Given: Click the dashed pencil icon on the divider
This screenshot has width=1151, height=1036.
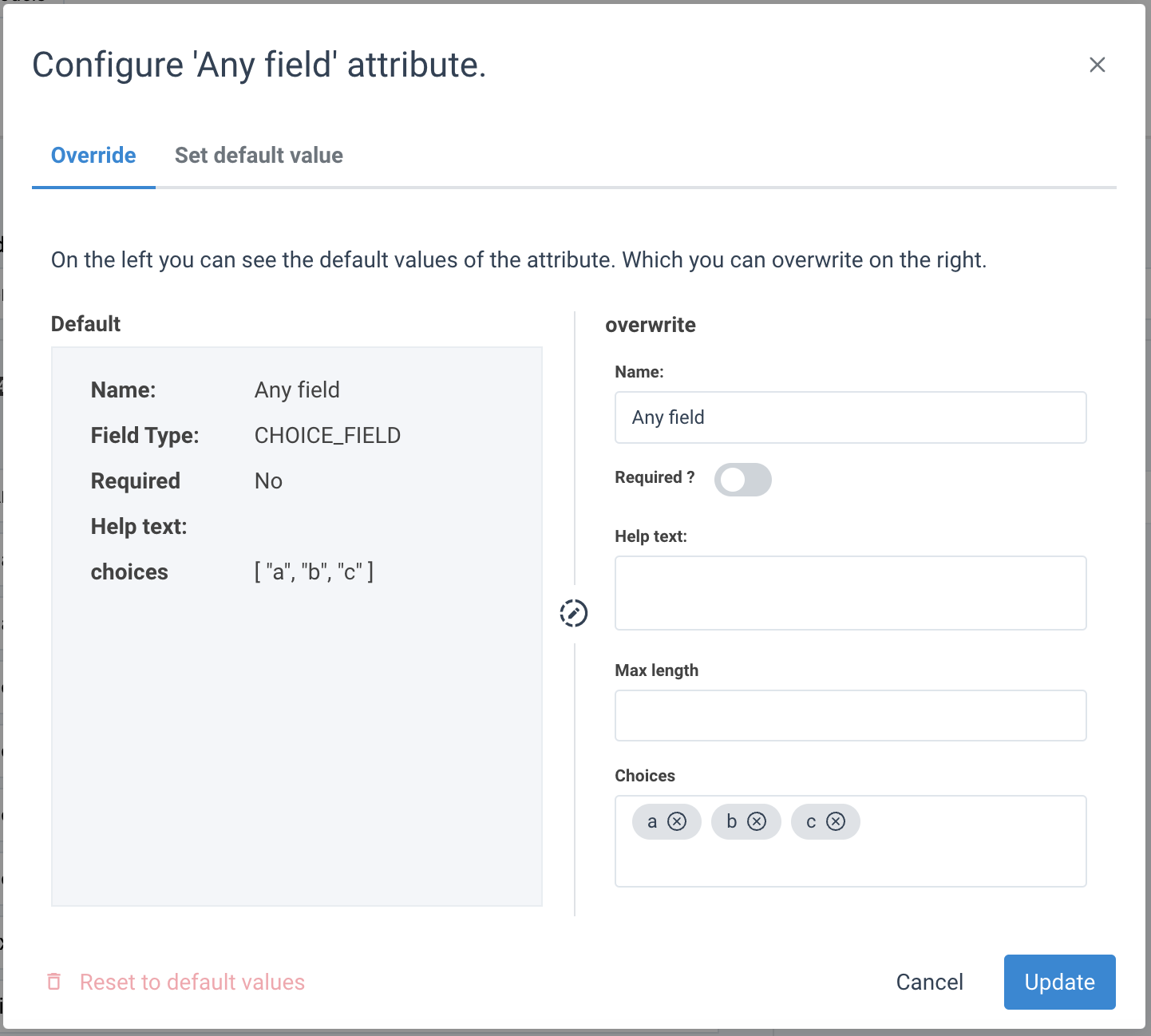Looking at the screenshot, I should point(574,613).
